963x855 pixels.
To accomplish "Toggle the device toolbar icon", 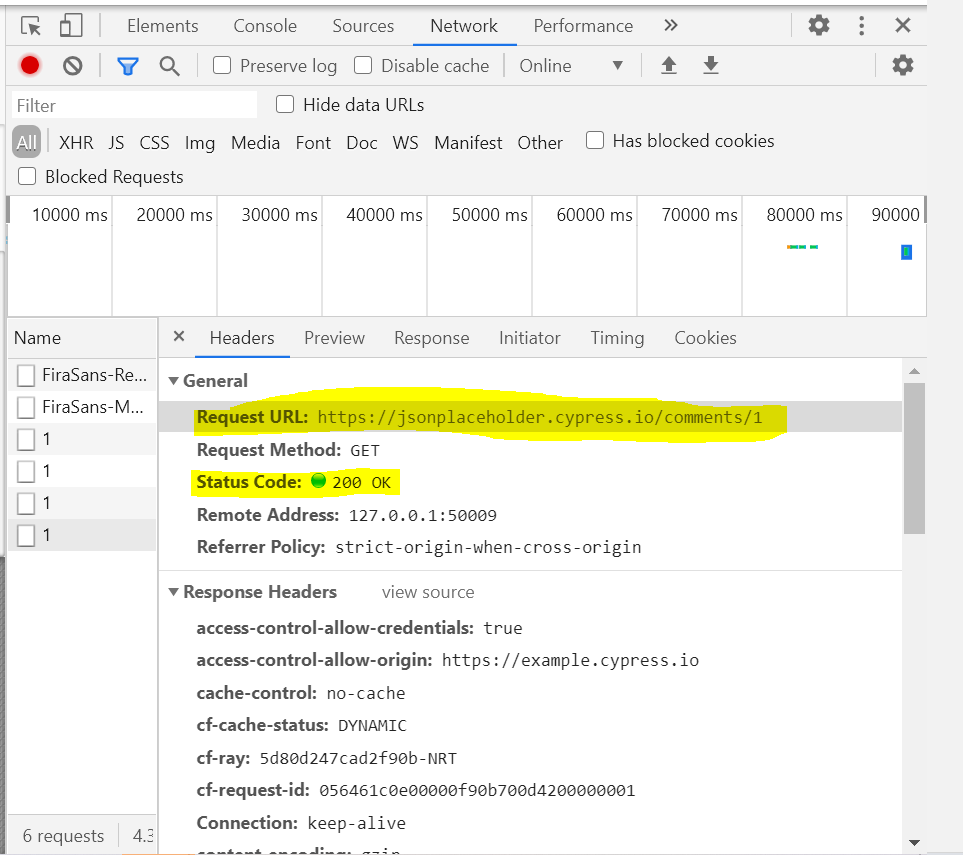I will pyautogui.click(x=71, y=26).
